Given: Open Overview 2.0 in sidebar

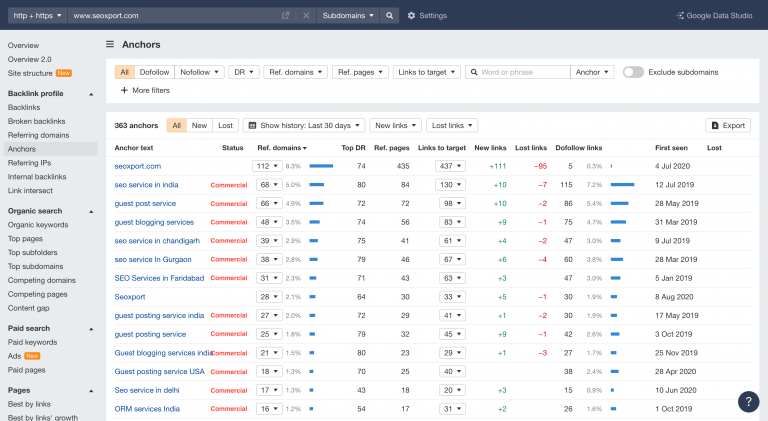Looking at the screenshot, I should pos(29,59).
